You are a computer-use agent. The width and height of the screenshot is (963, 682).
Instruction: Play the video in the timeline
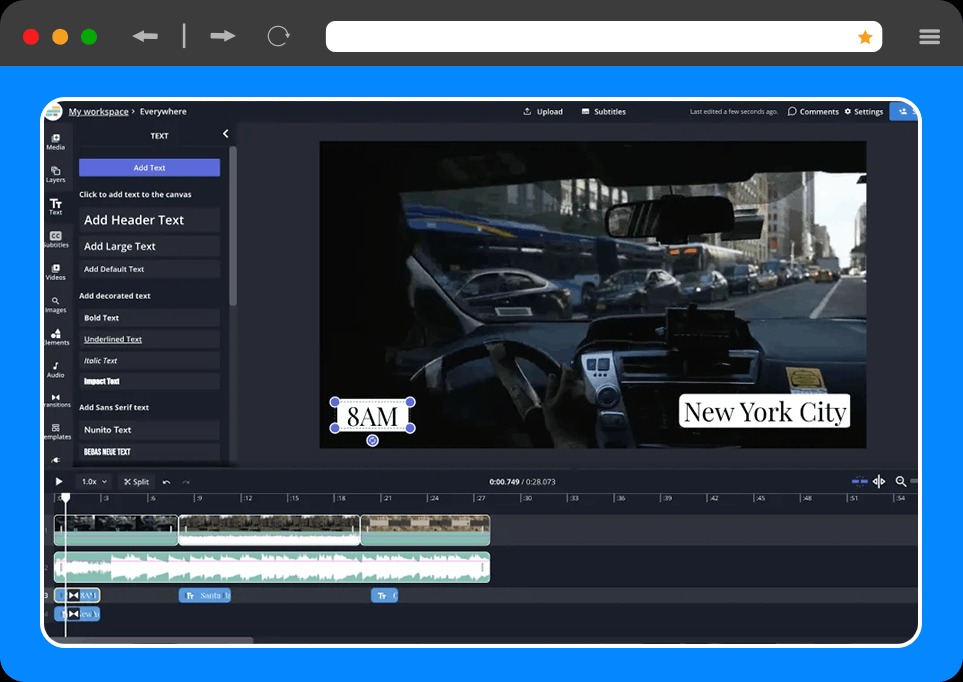pos(59,482)
